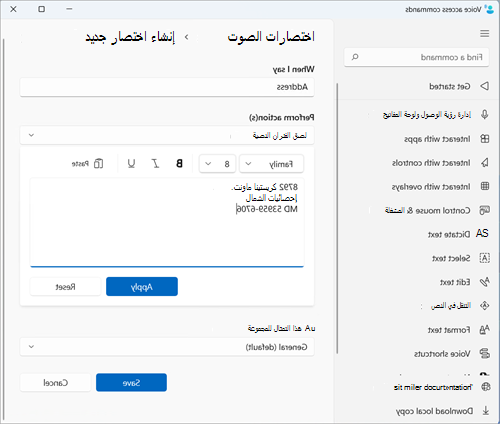Viewport: 500px width, 424px height.
Task: Open the online documentation link
Action: (x=433, y=387)
